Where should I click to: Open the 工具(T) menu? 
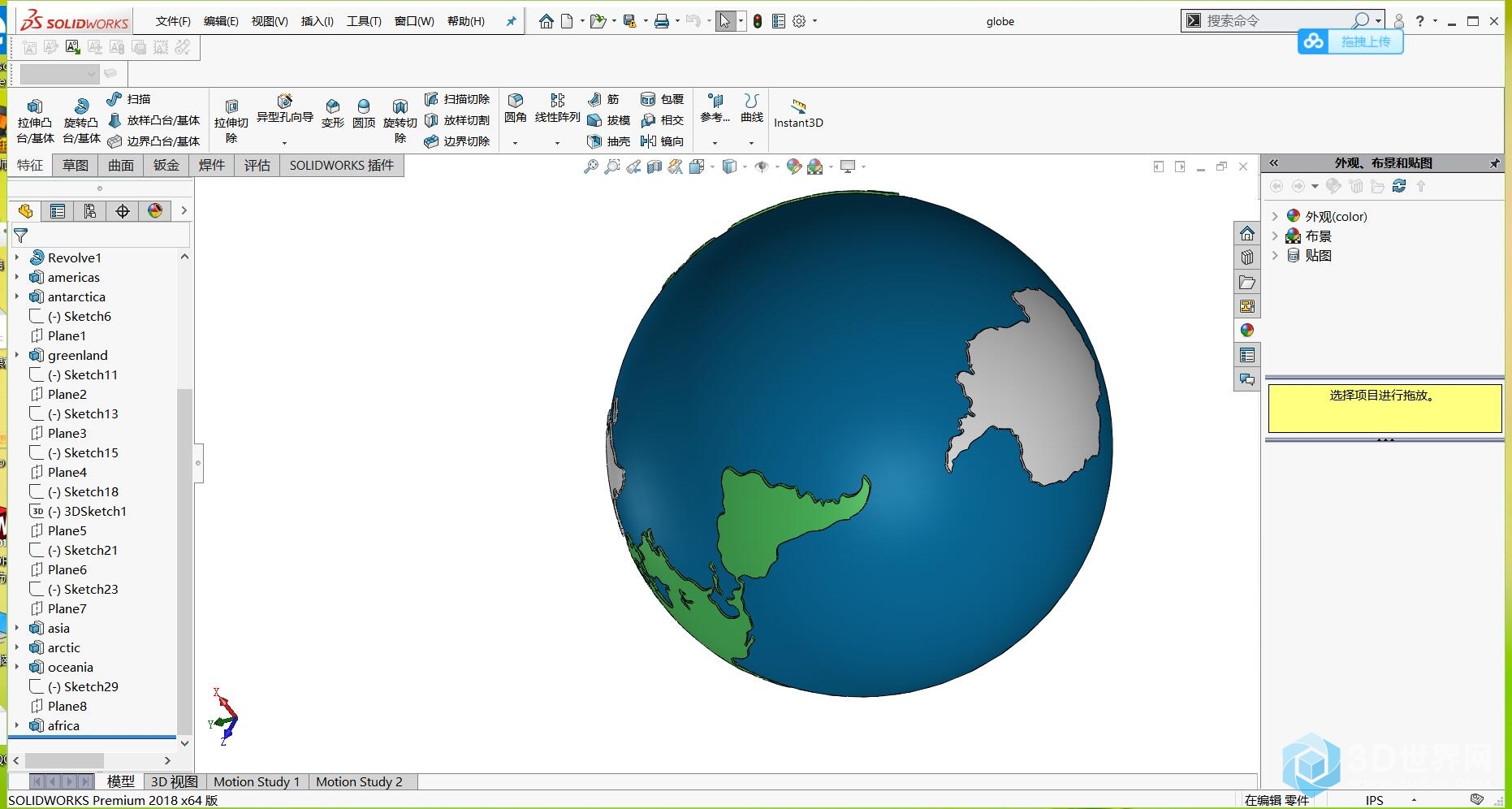coord(364,21)
